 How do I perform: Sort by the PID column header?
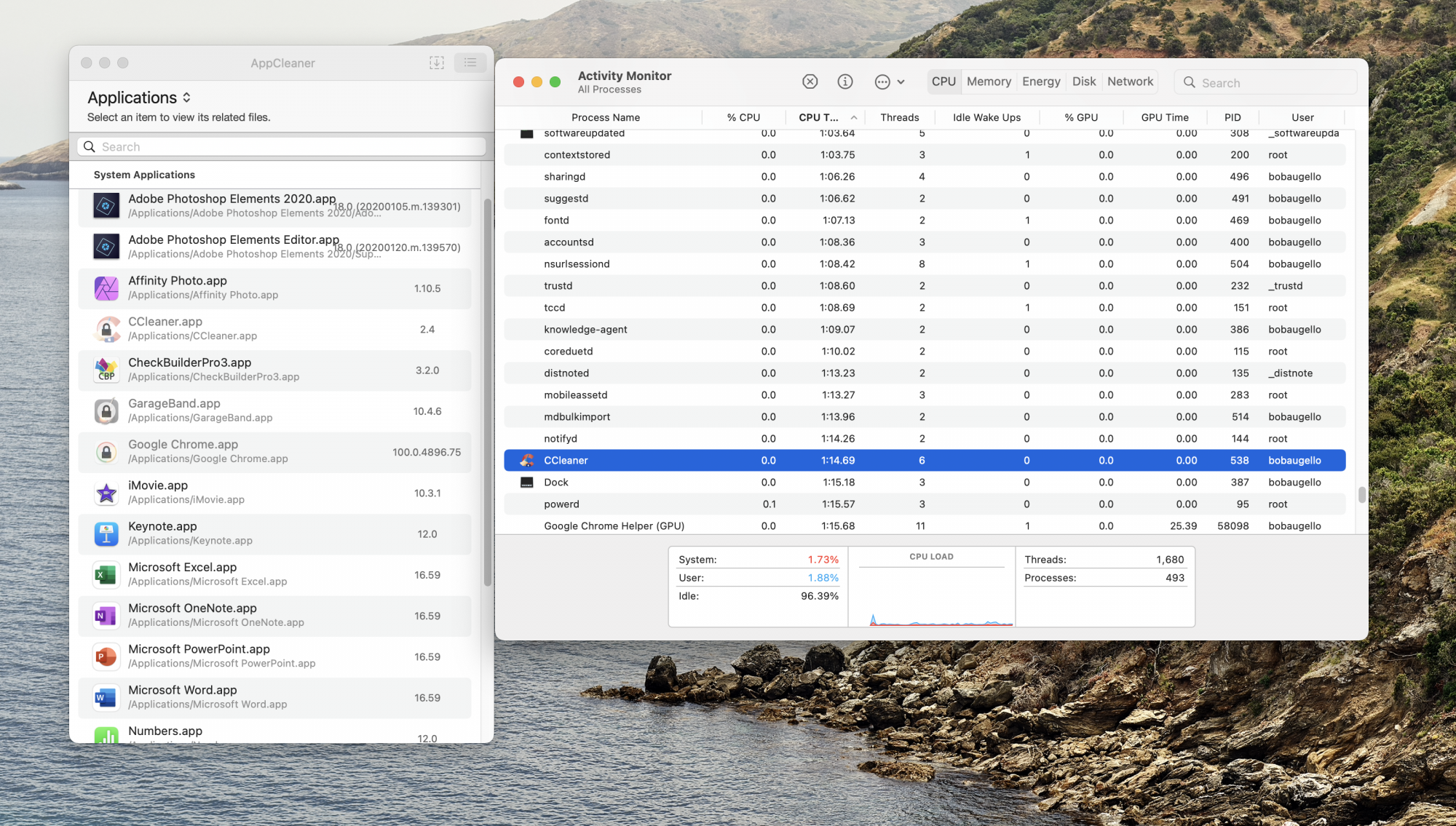(1233, 117)
